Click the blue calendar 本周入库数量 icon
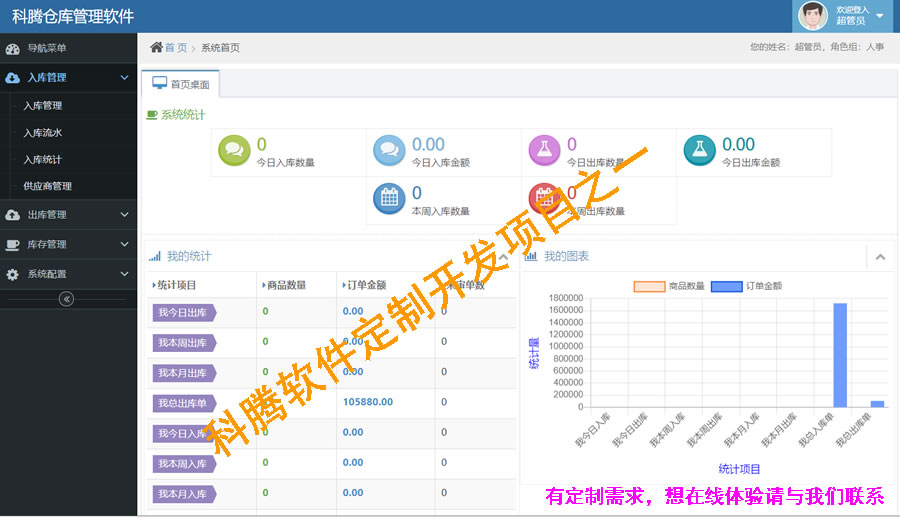The height and width of the screenshot is (520, 900). point(389,199)
